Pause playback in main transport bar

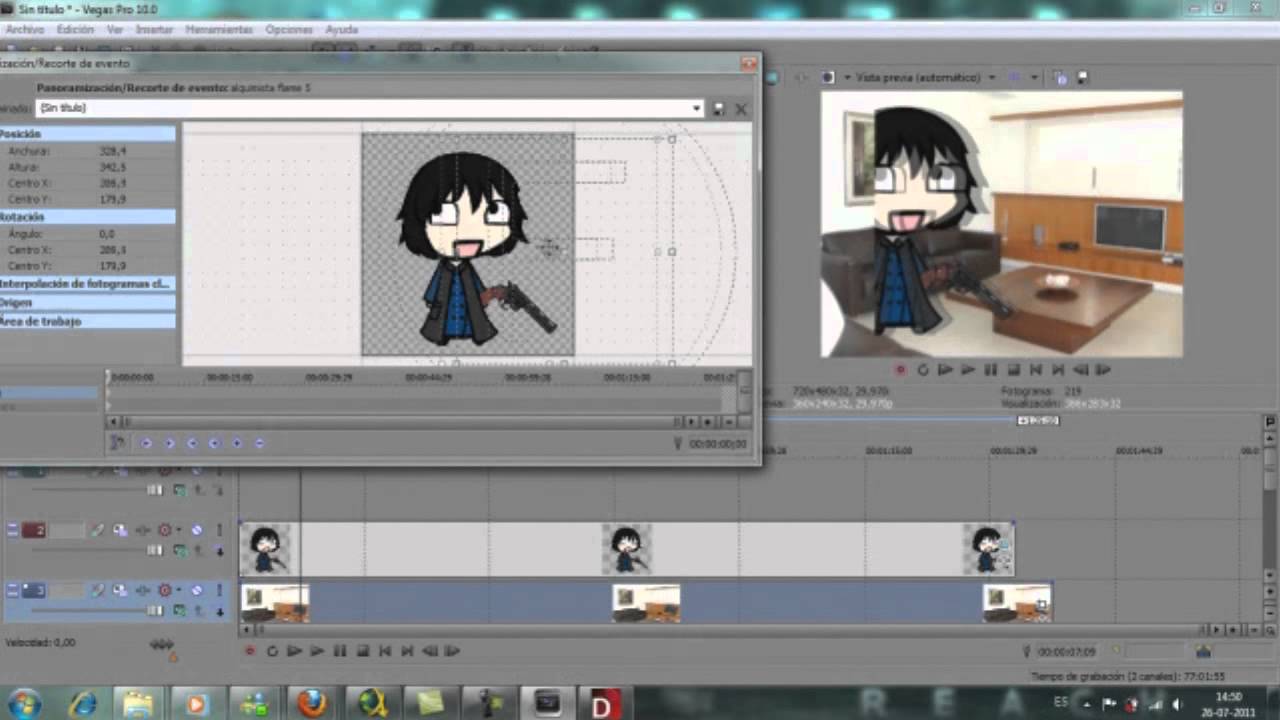(340, 651)
